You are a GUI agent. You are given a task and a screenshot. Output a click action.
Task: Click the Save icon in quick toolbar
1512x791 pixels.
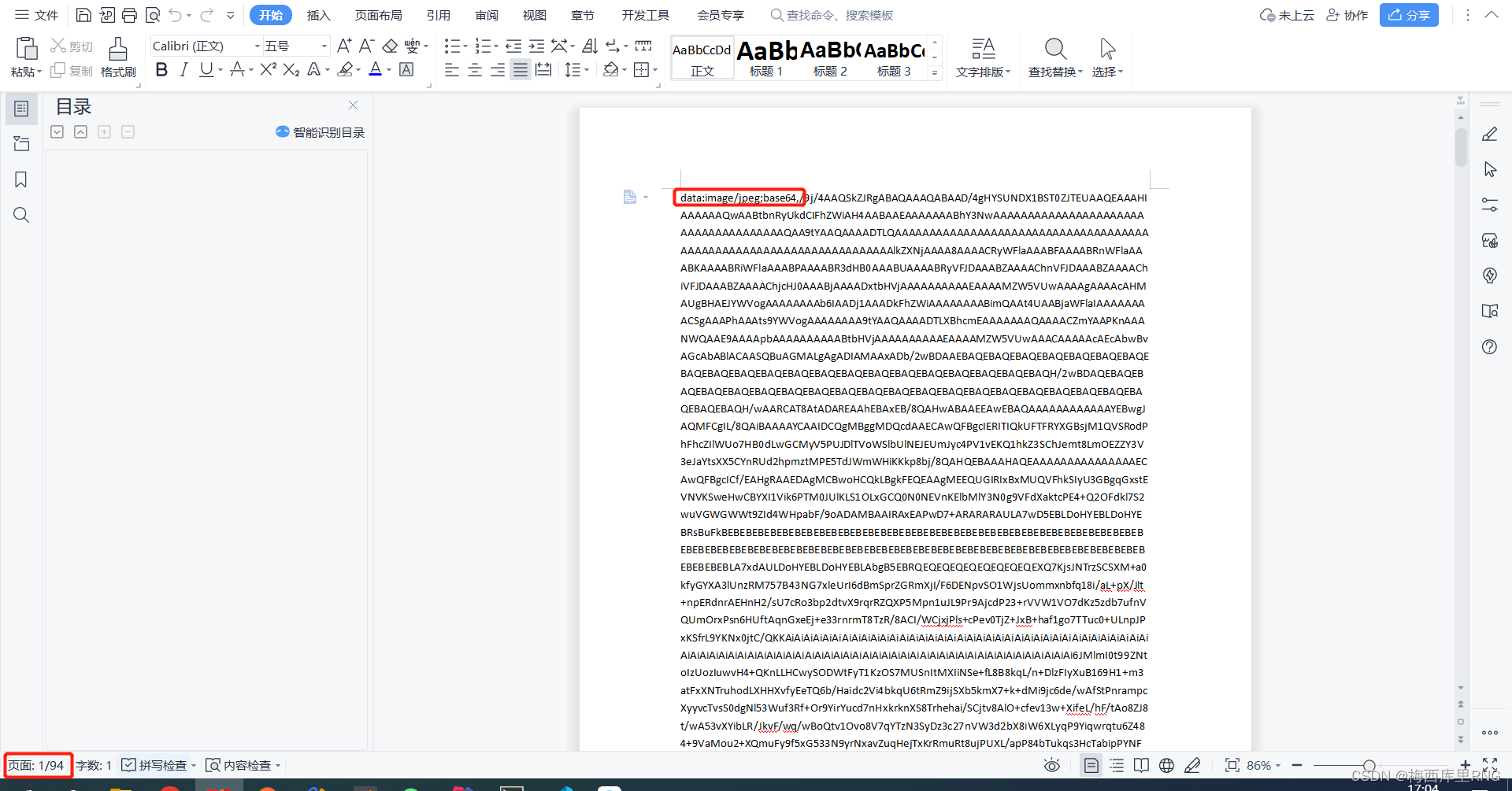coord(83,15)
